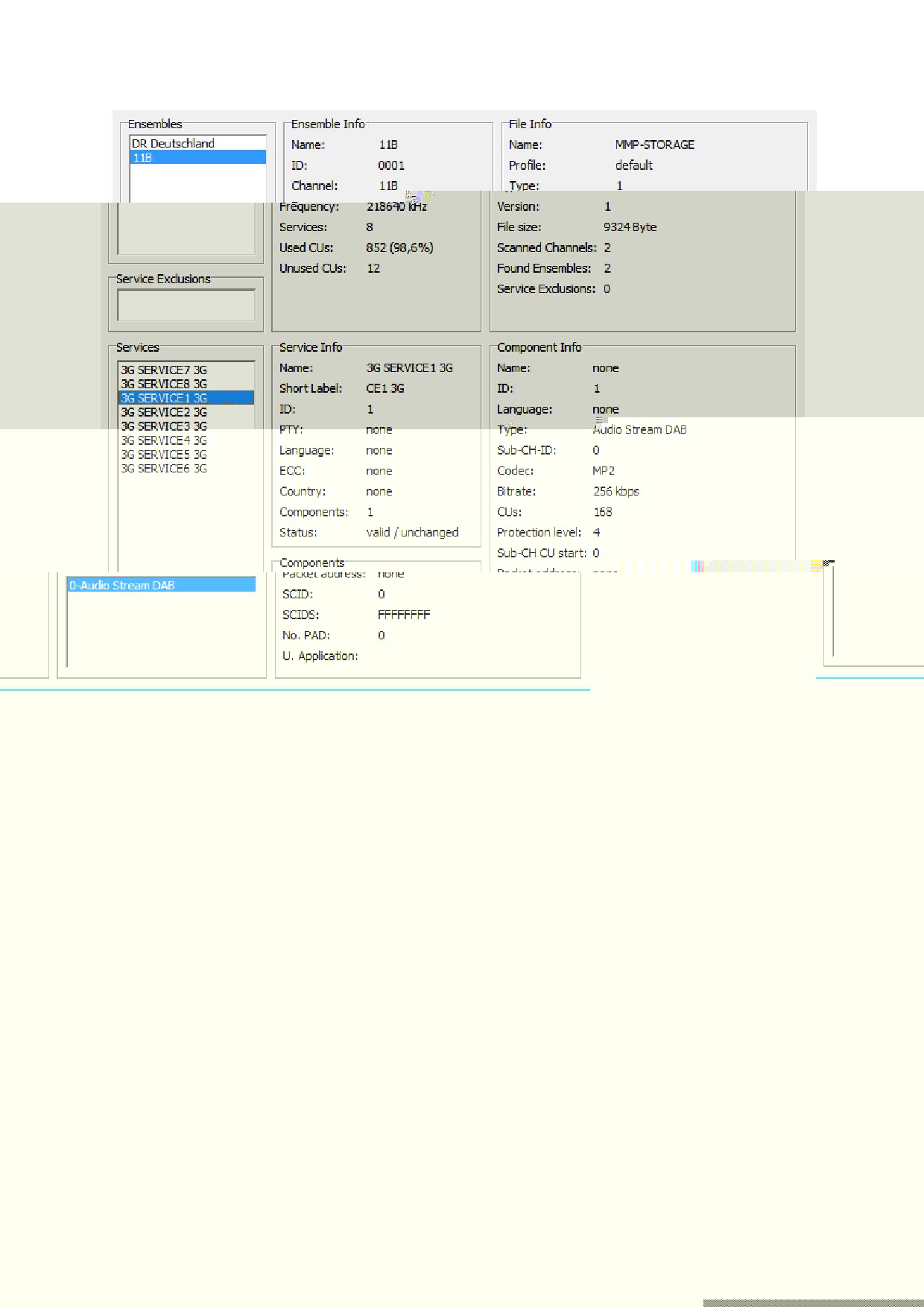The height and width of the screenshot is (1307, 924).
Task: Choose 3G SERVICE3 3G from the Services list
Action: pyautogui.click(x=164, y=426)
